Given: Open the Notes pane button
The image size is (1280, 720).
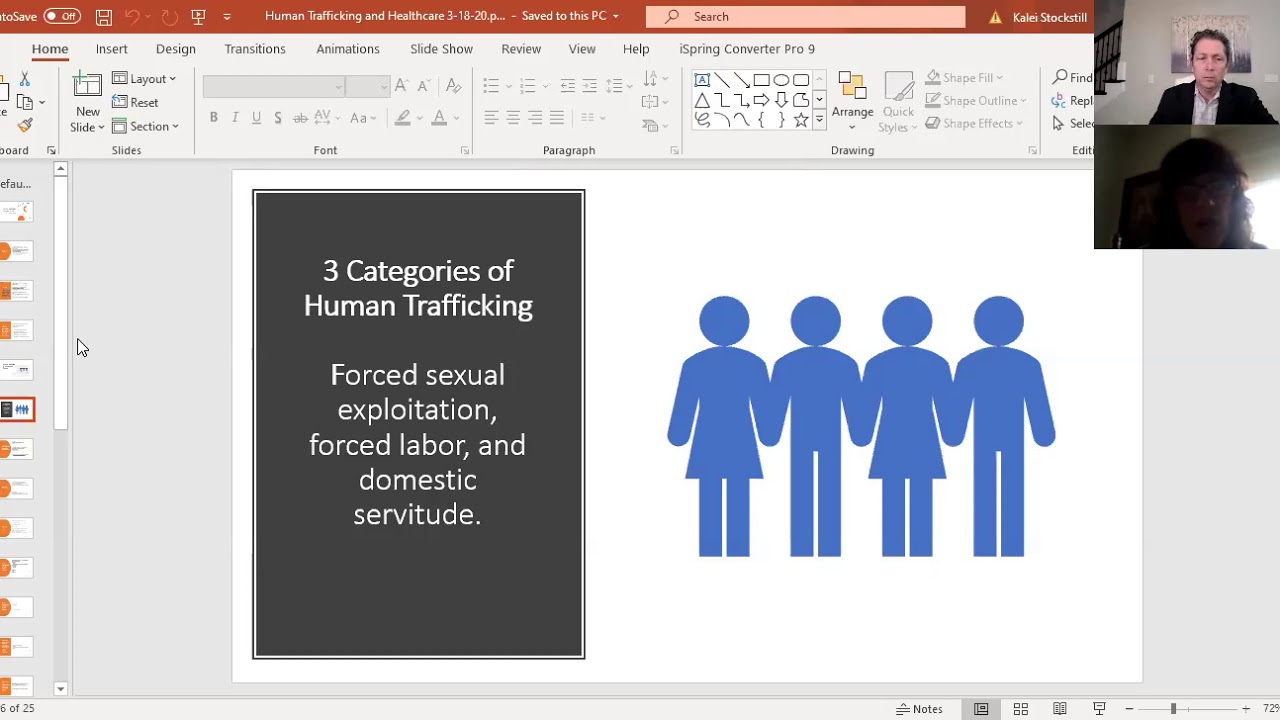Looking at the screenshot, I should (920, 709).
